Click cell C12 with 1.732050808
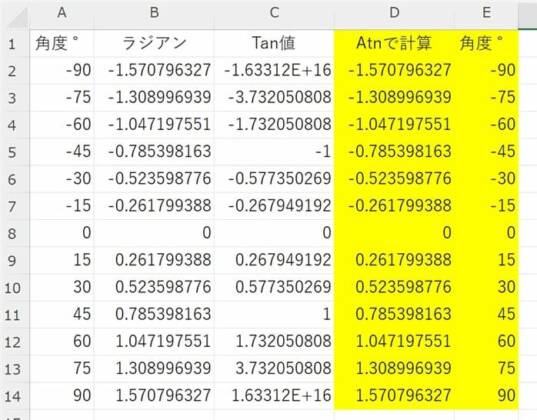537x420 pixels. [x=274, y=342]
